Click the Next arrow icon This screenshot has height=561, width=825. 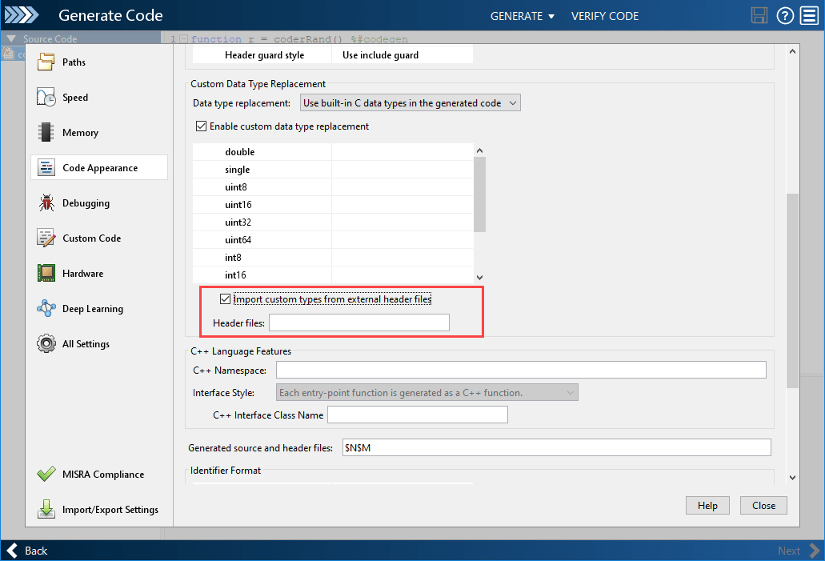814,550
